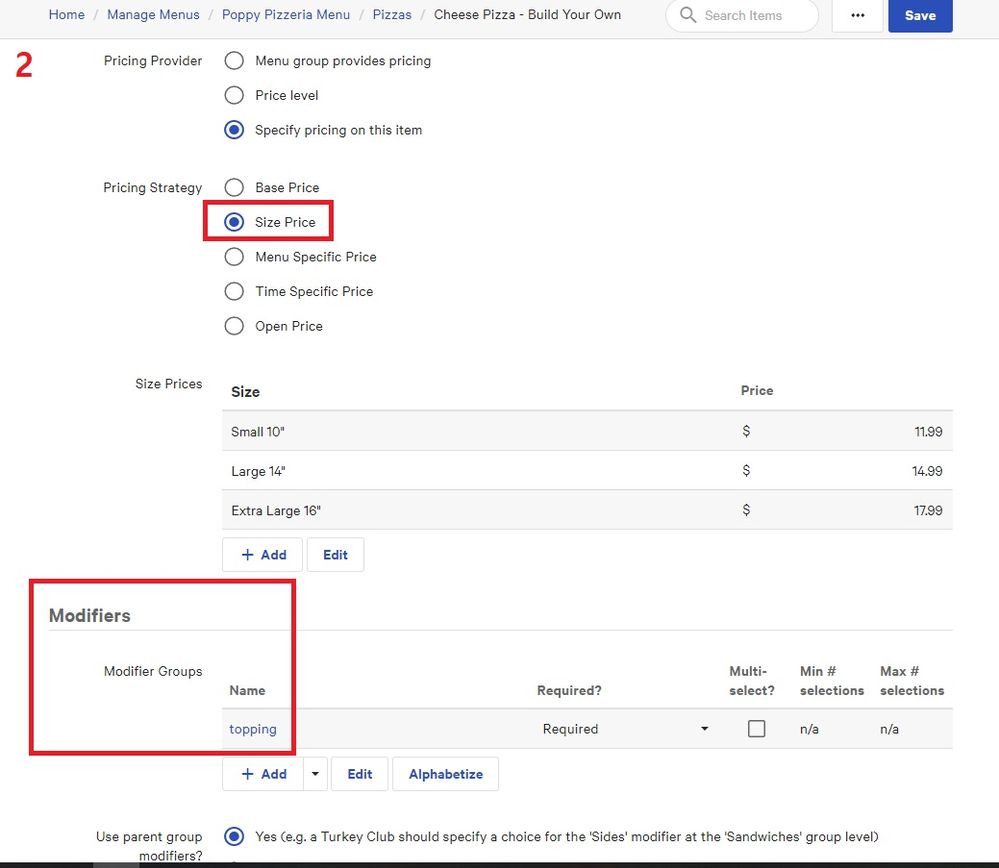This screenshot has height=868, width=999.
Task: Select Menu group provides pricing option
Action: [x=234, y=61]
